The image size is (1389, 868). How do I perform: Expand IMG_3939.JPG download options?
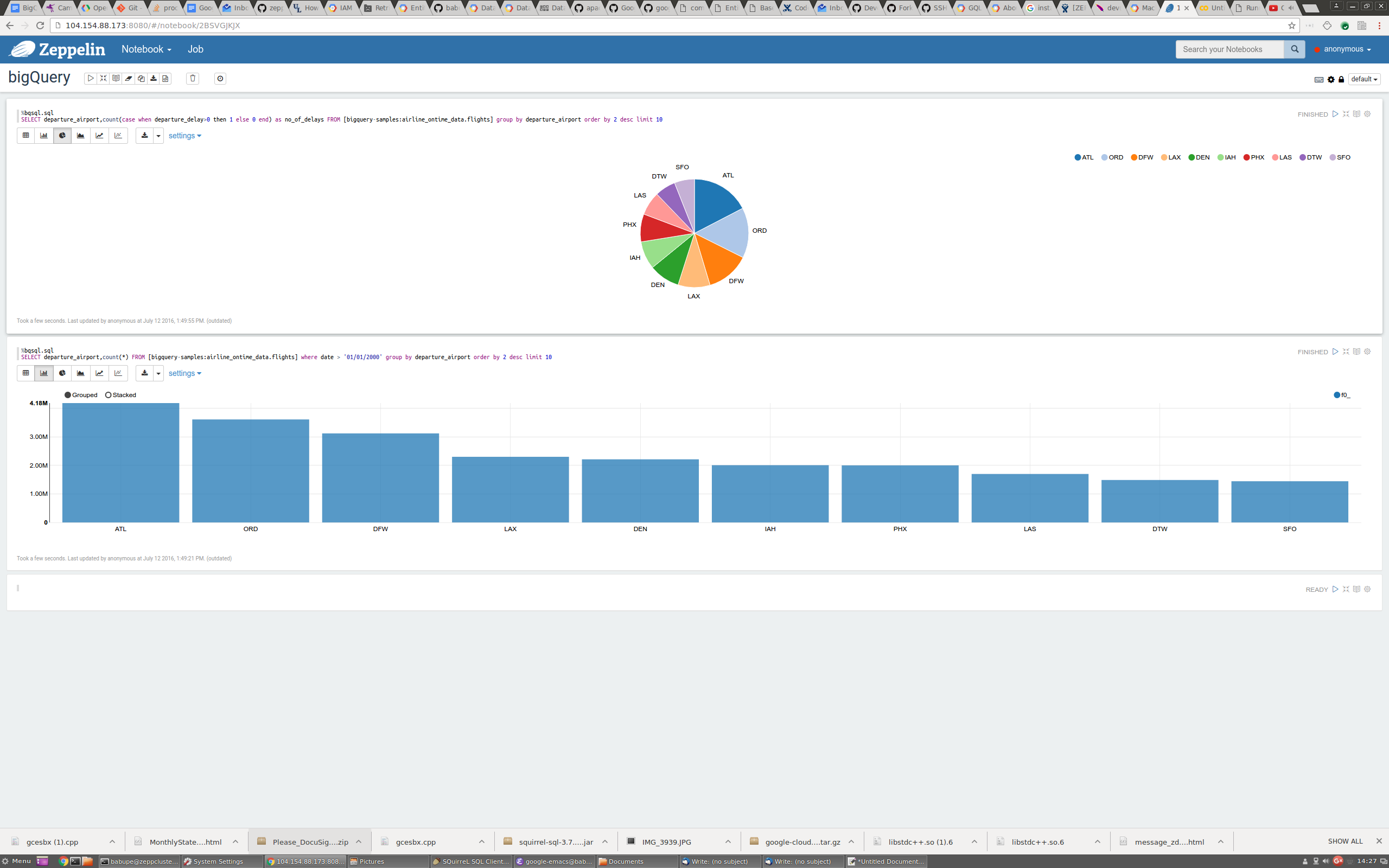[728, 841]
